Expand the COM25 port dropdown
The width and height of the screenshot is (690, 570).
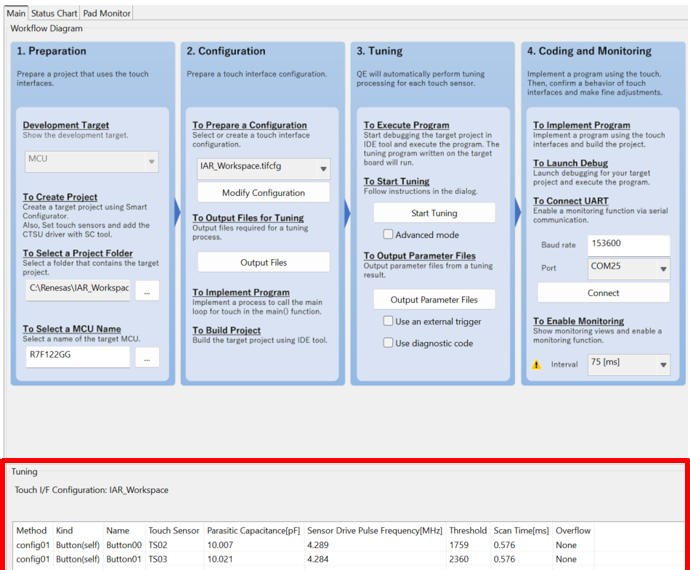pos(663,269)
